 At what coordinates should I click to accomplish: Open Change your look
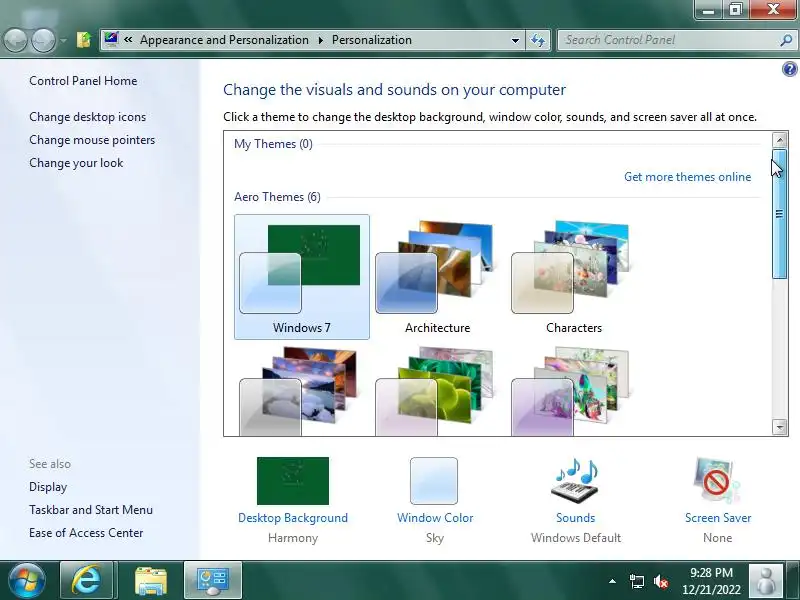(76, 163)
